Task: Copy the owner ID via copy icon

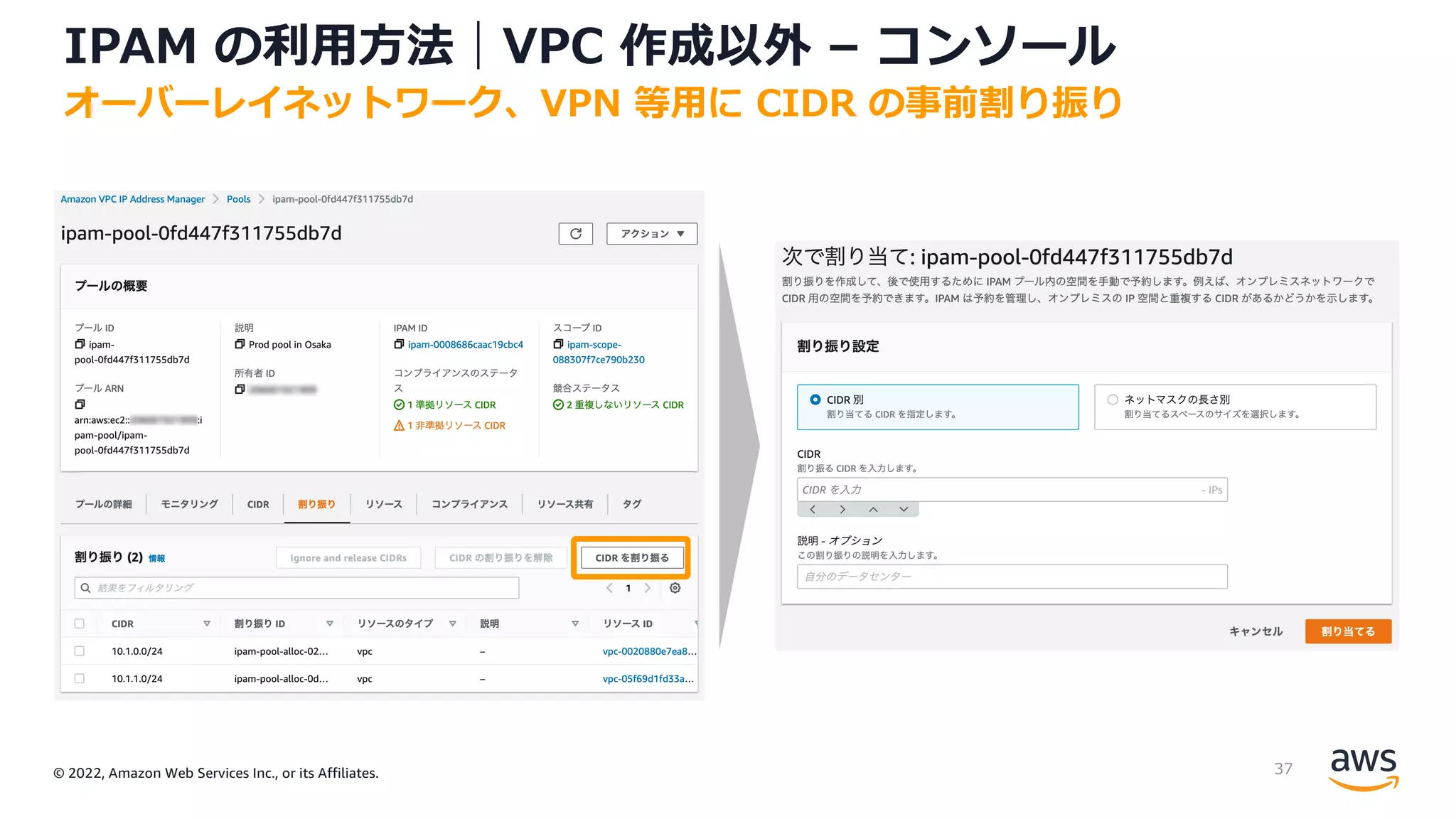Action: click(x=240, y=389)
